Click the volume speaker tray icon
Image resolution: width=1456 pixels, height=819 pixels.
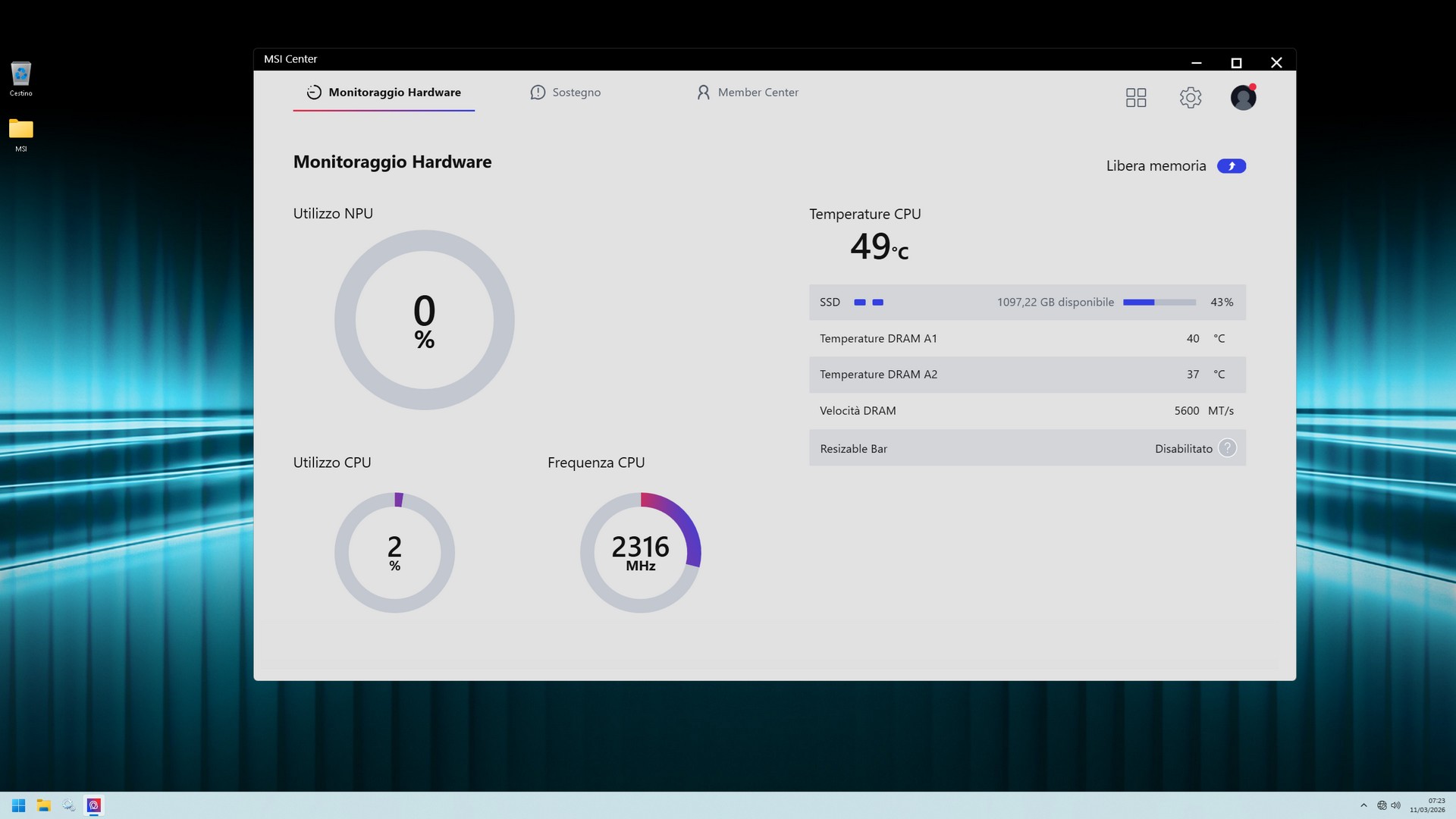click(1396, 805)
